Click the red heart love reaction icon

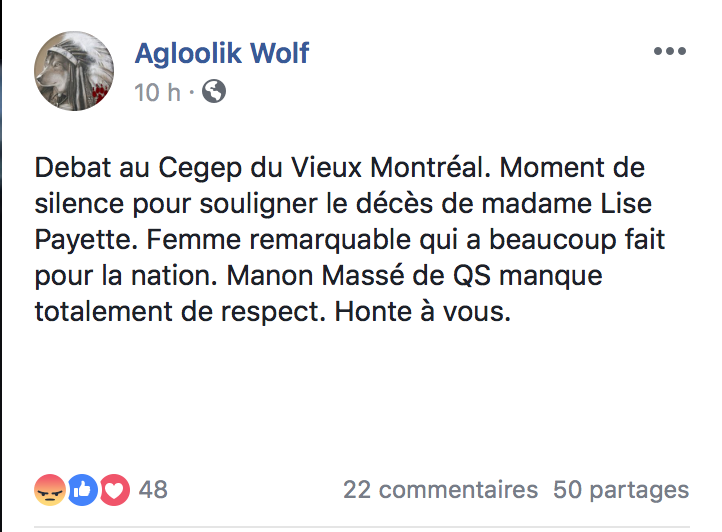pos(115,489)
